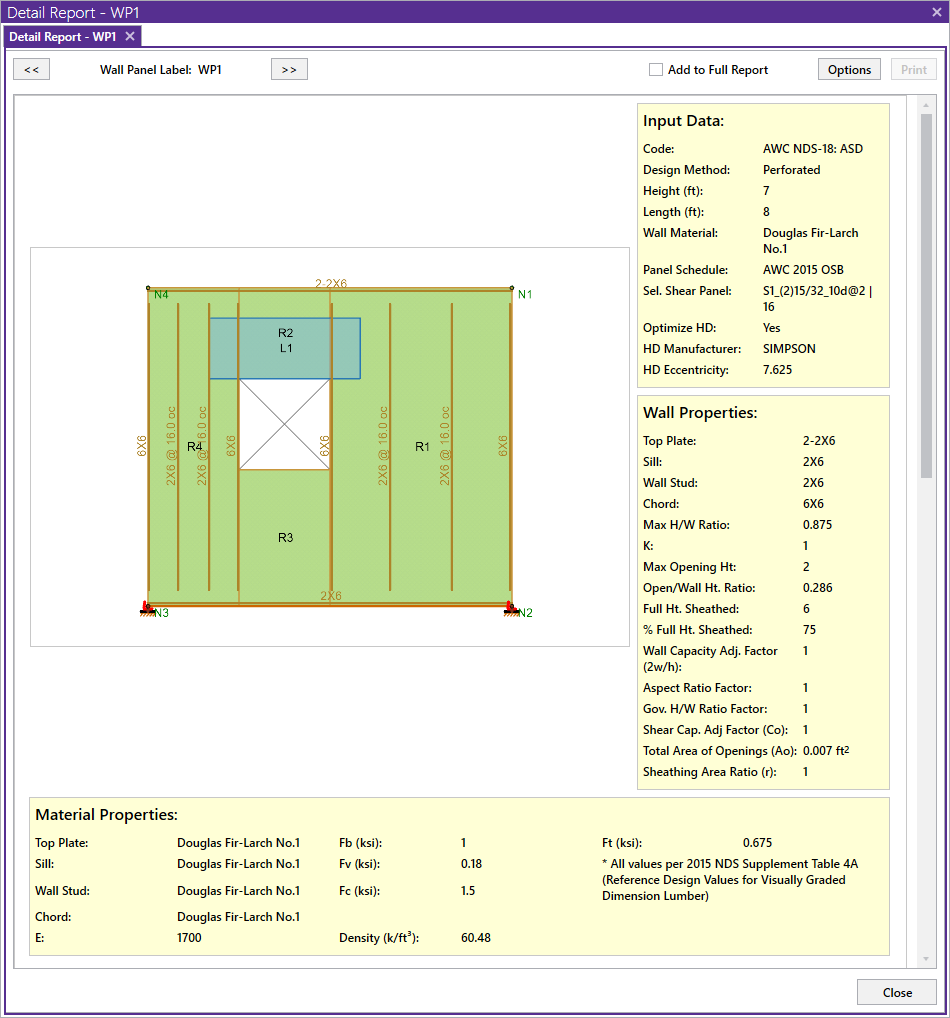The width and height of the screenshot is (950, 1018).
Task: Select region R3 below the opening
Action: pos(285,538)
